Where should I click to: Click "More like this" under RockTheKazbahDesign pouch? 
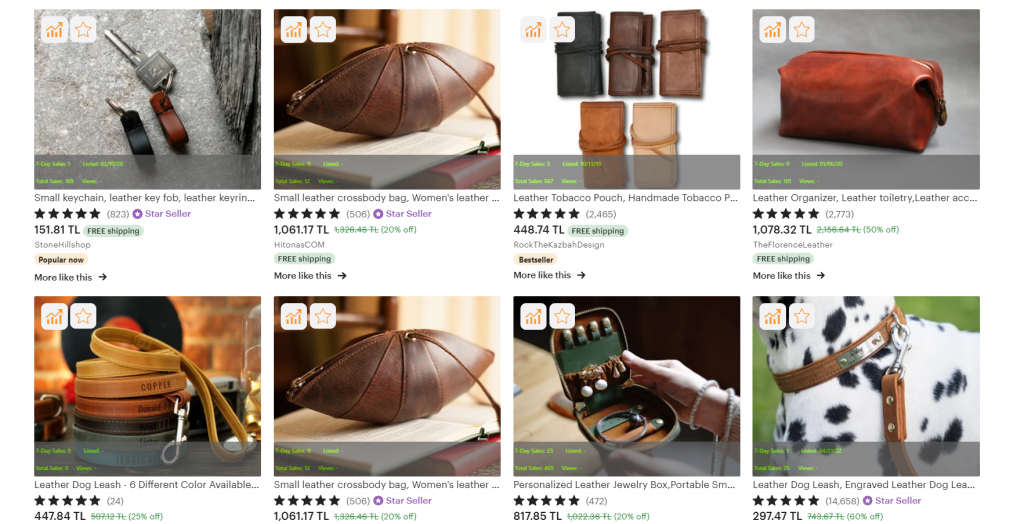(x=550, y=275)
